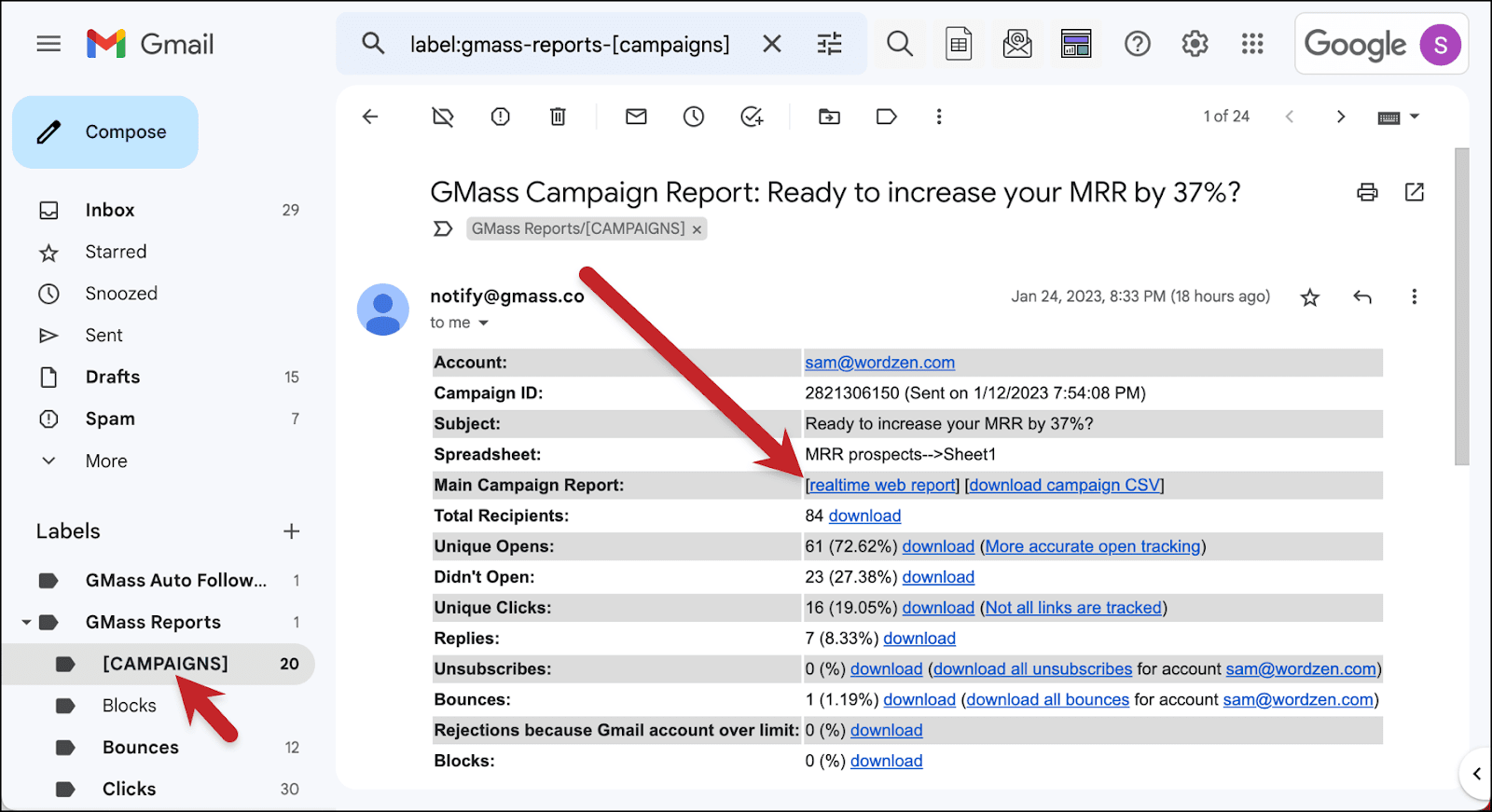Create a new label with plus icon
1492x812 pixels.
(292, 531)
